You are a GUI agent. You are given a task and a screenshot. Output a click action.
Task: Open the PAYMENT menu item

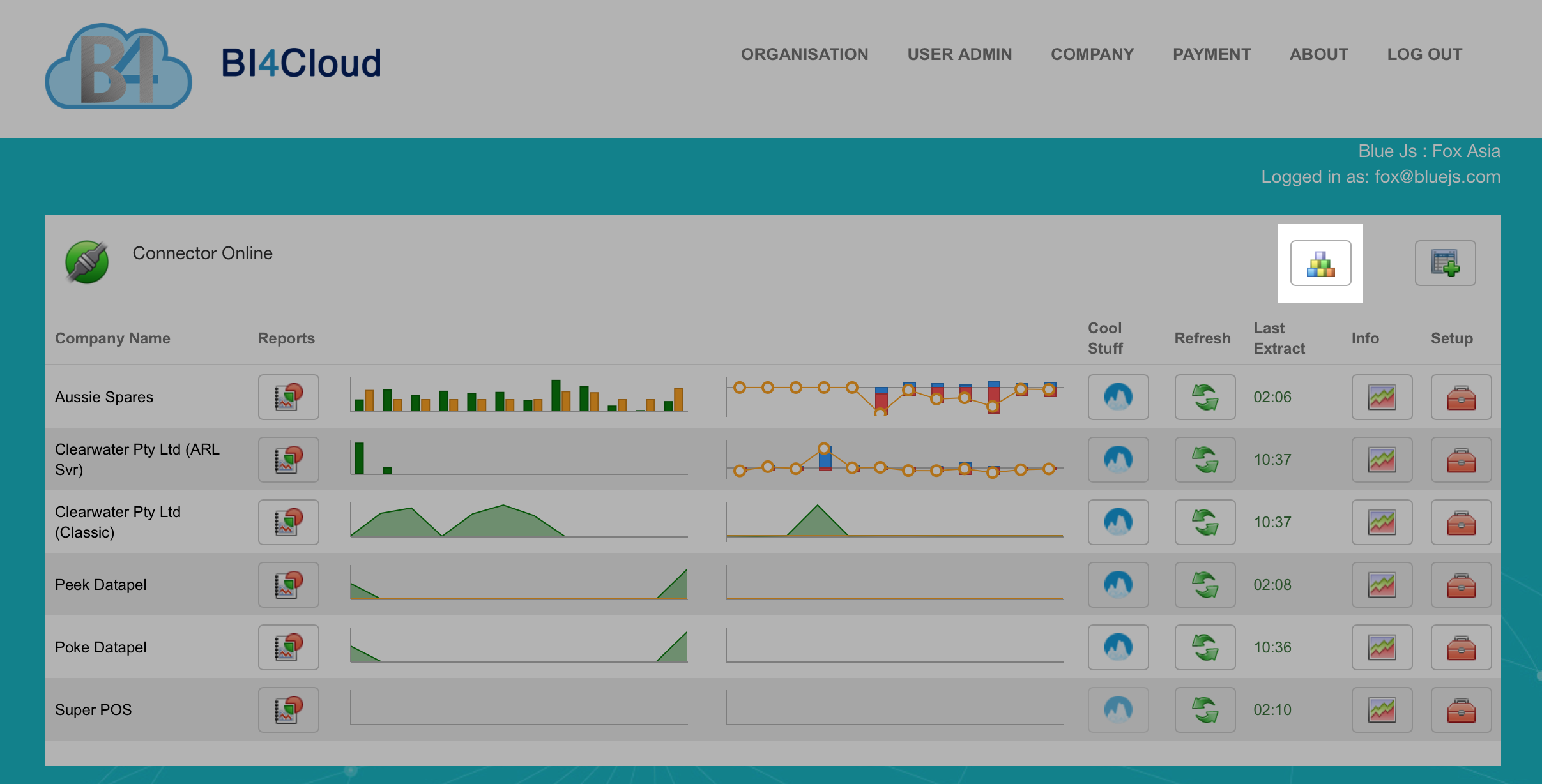tap(1212, 54)
